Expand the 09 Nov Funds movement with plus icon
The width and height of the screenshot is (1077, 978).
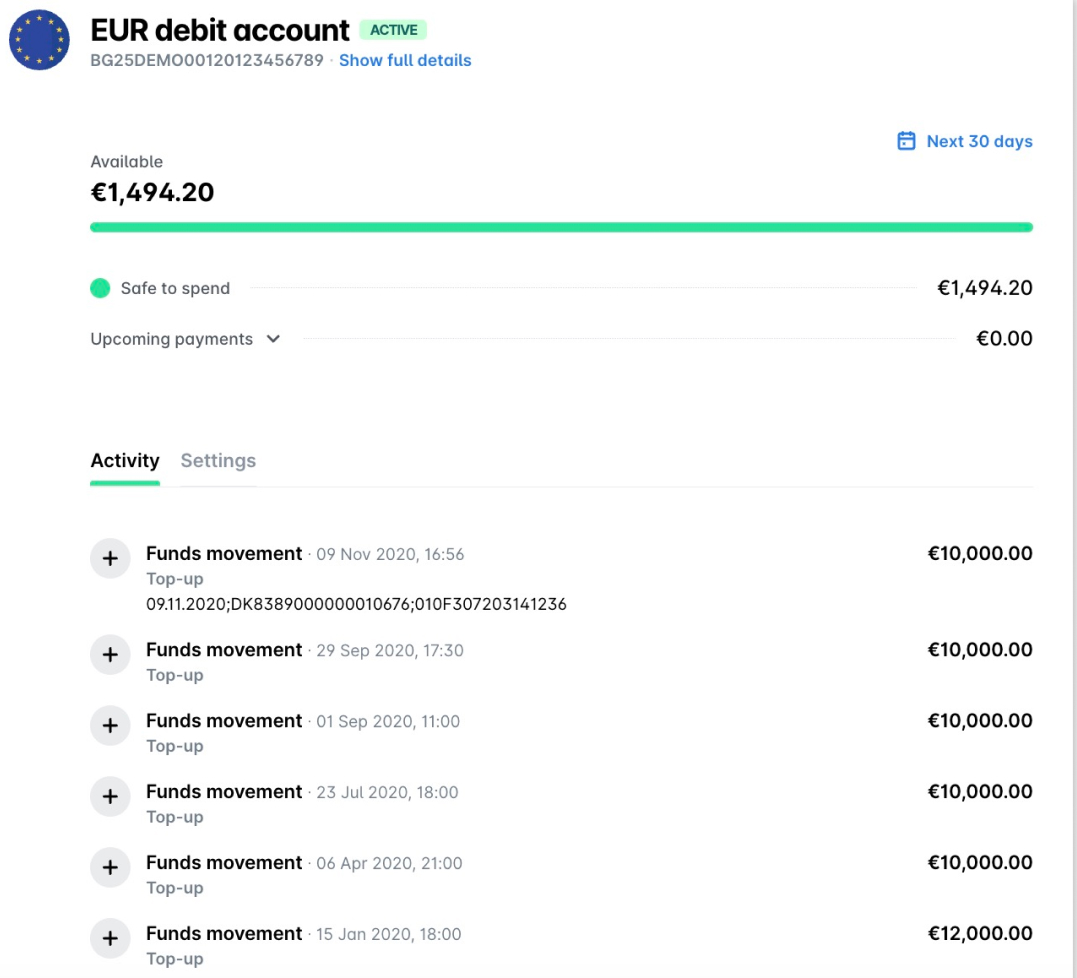coord(110,558)
